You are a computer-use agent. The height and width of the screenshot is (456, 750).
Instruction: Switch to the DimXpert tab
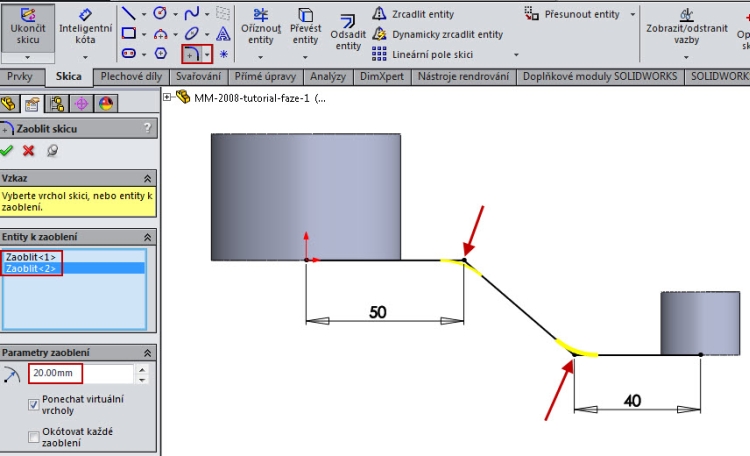382,77
